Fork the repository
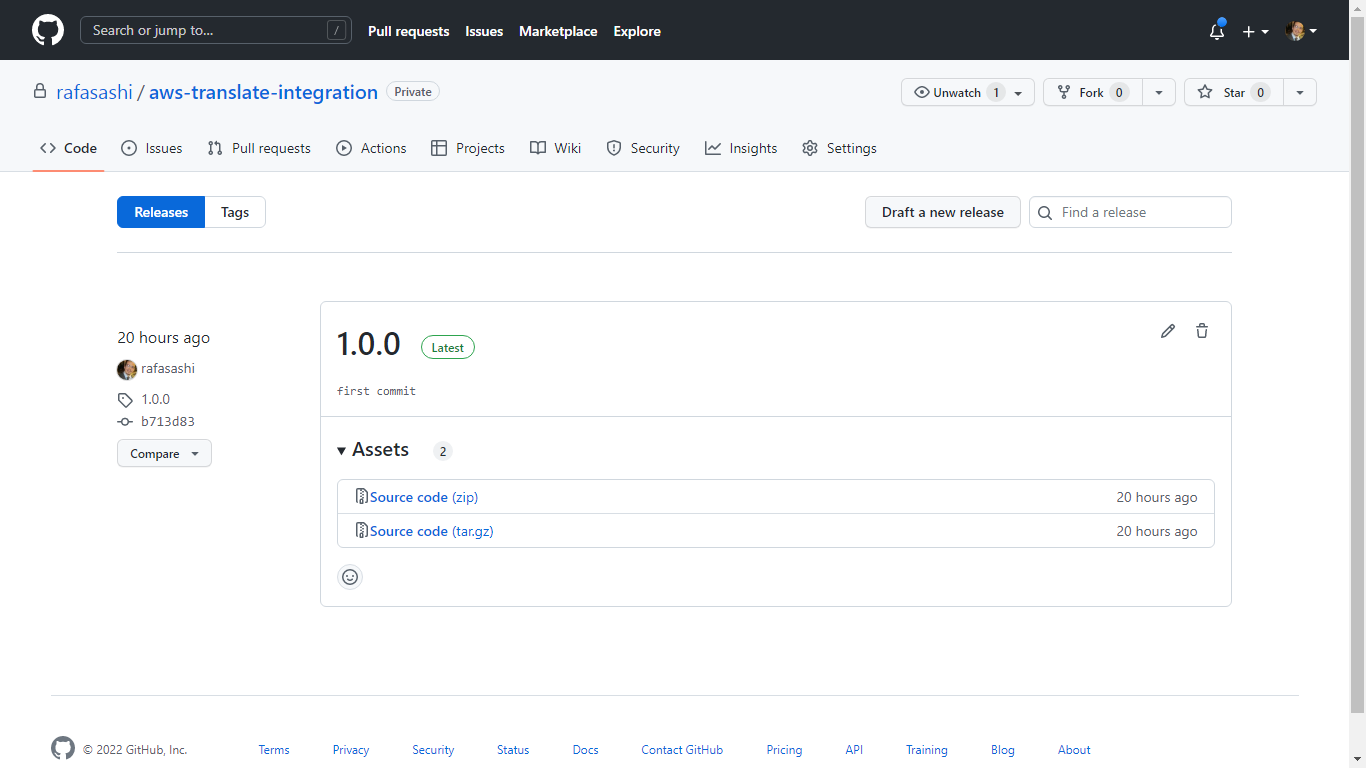Screen dimensions: 1366x768 1092,92
